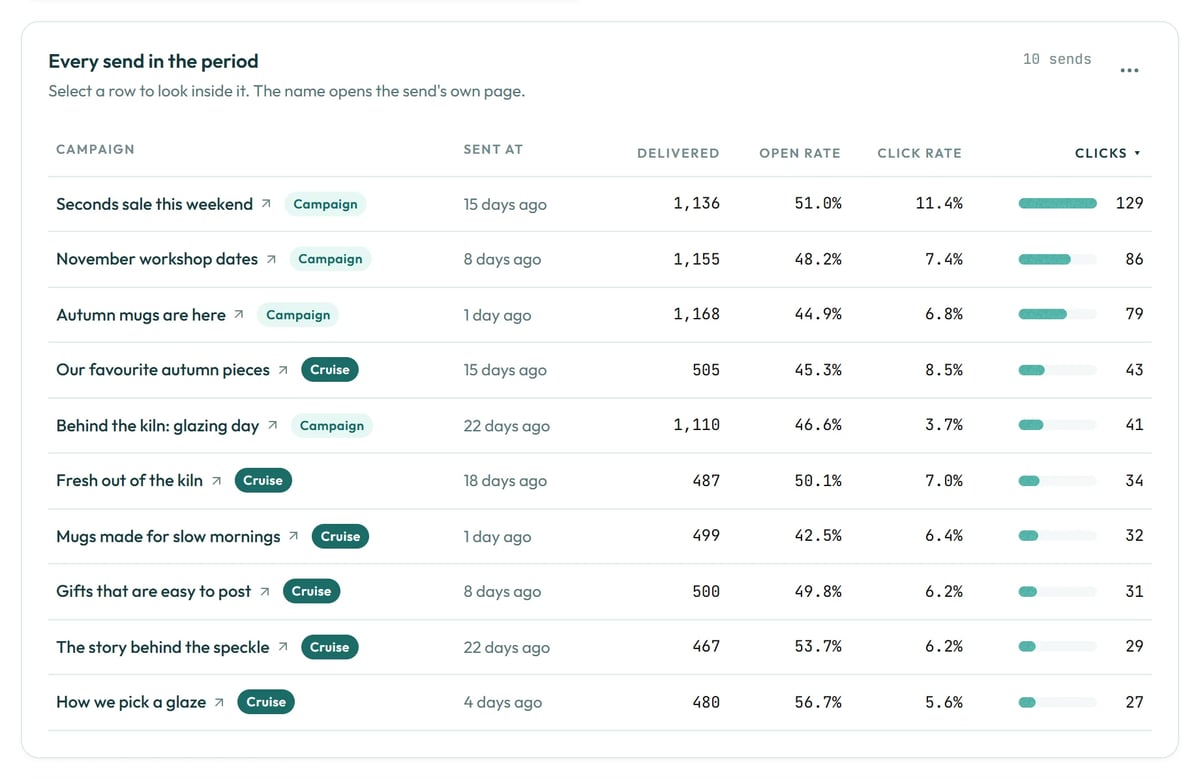This screenshot has height=778, width=1200.
Task: Open Mugs made for slow mornings page
Action: [168, 536]
